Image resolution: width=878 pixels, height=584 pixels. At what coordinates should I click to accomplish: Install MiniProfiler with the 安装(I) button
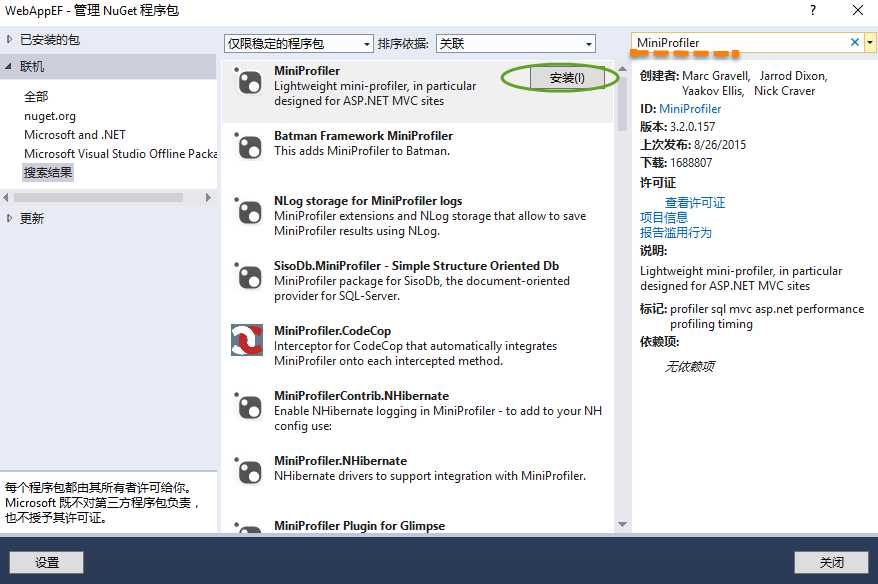(x=567, y=78)
